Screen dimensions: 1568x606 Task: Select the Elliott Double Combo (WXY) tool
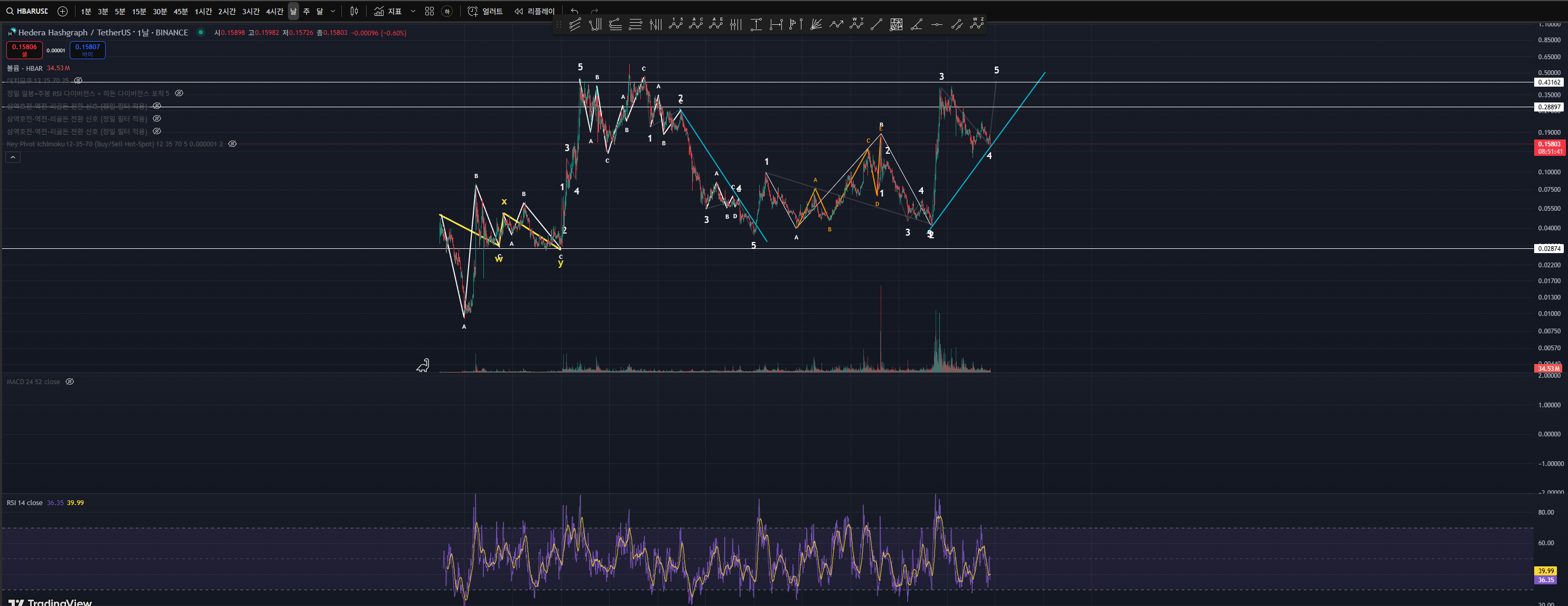click(856, 24)
